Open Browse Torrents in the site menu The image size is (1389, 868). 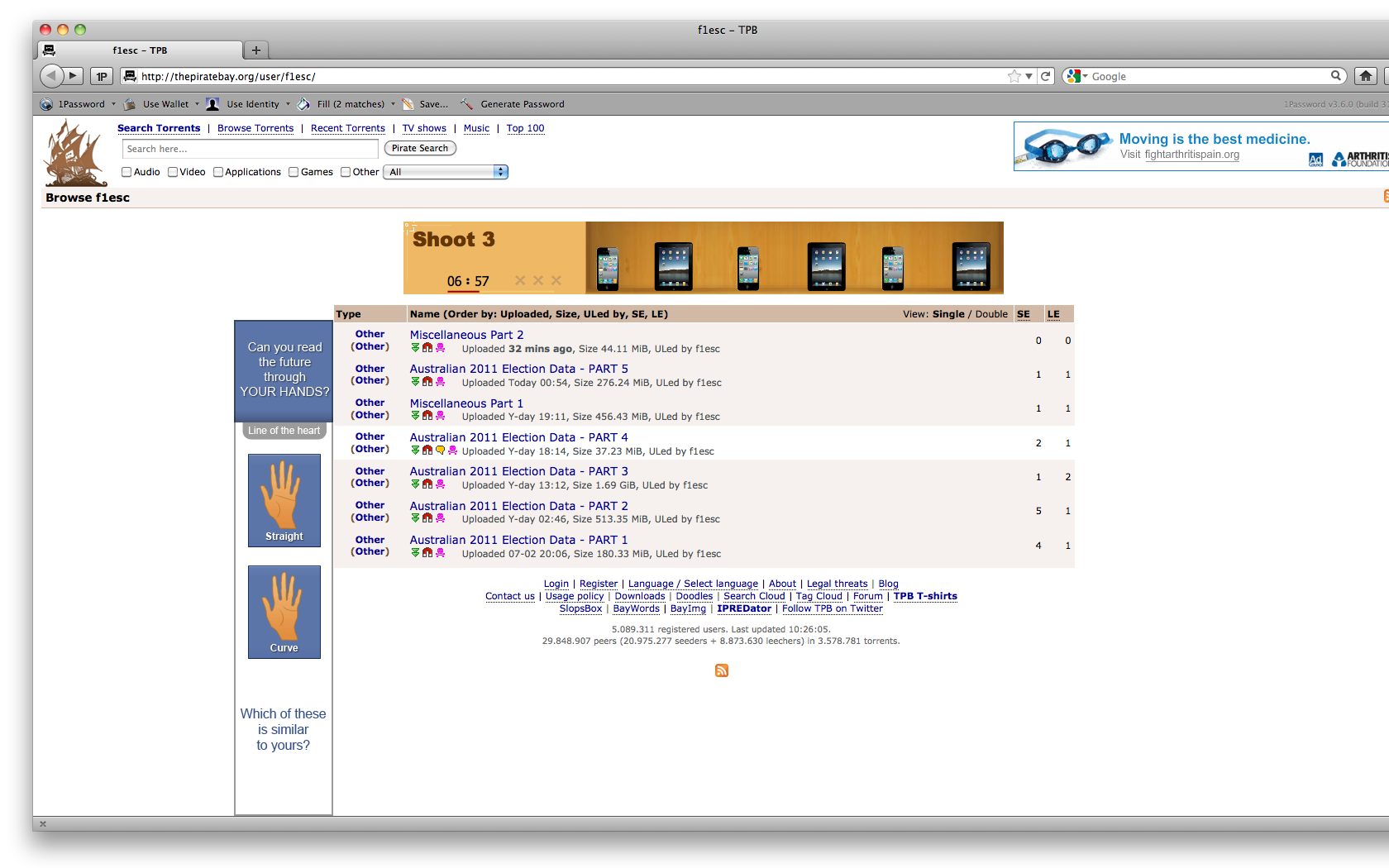pos(255,128)
